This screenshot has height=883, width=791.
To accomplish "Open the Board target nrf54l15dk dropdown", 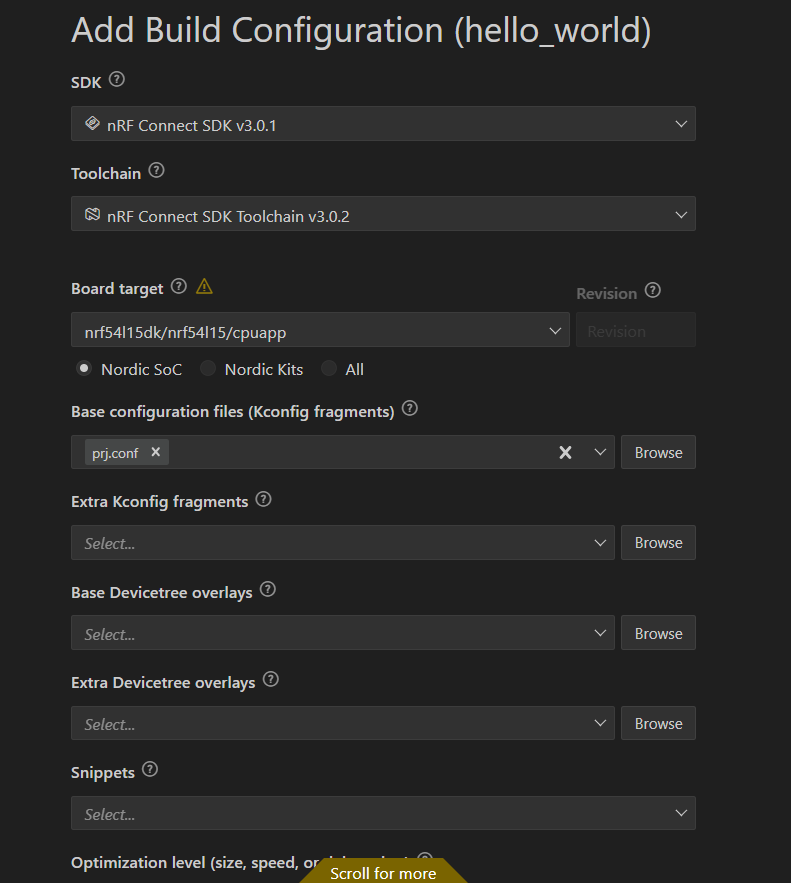I will [x=320, y=329].
